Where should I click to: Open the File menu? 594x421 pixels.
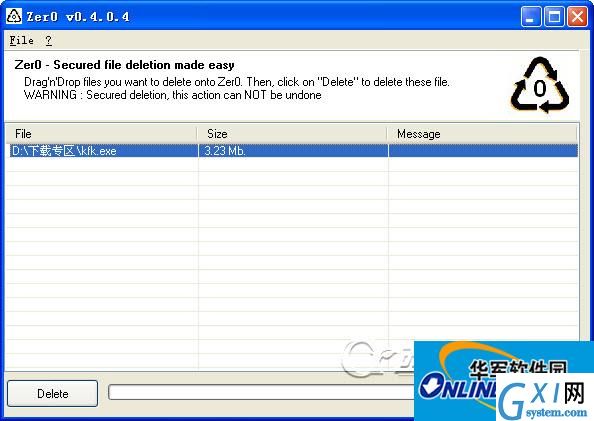tap(22, 40)
